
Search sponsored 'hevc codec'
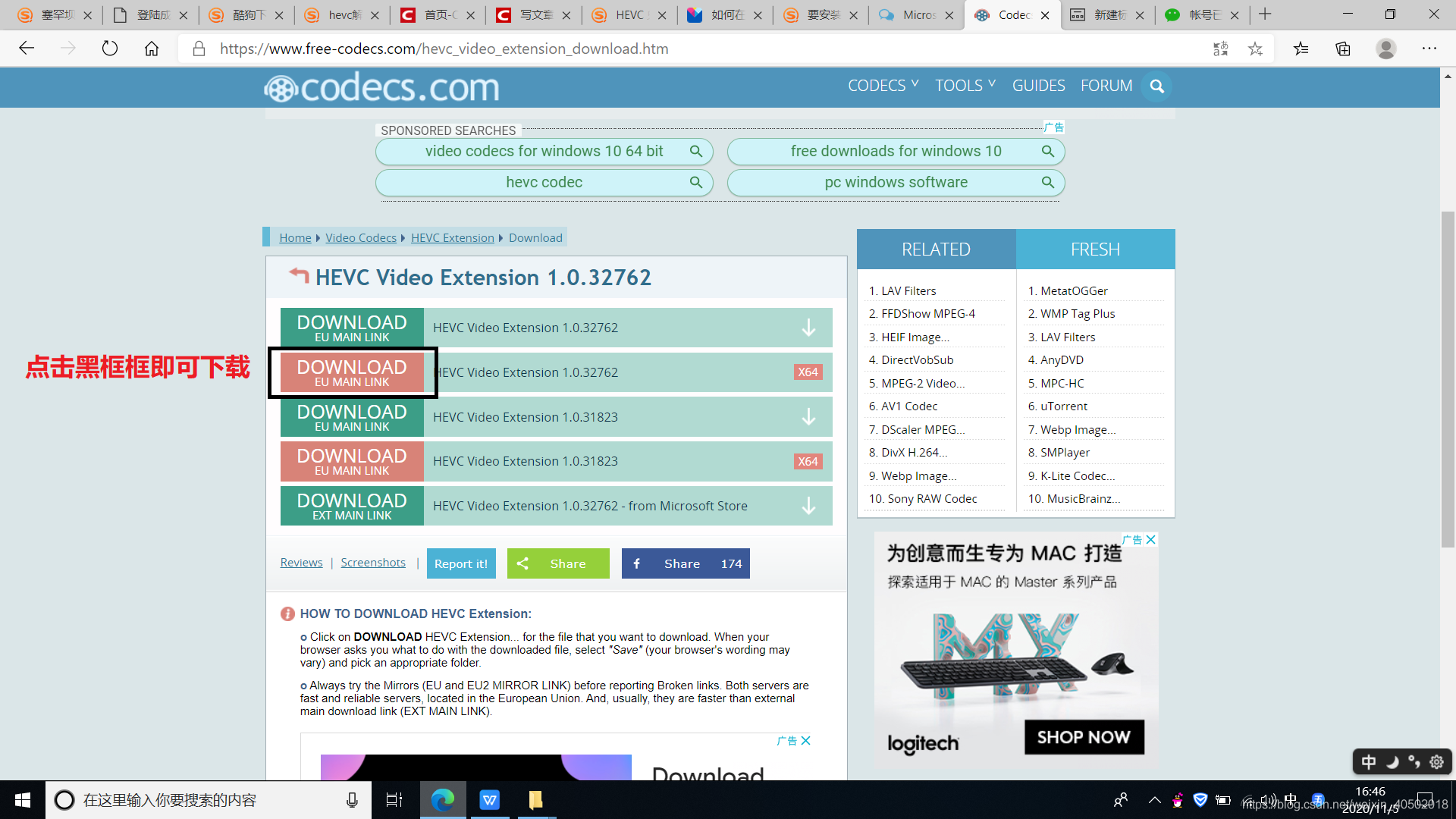click(x=544, y=183)
